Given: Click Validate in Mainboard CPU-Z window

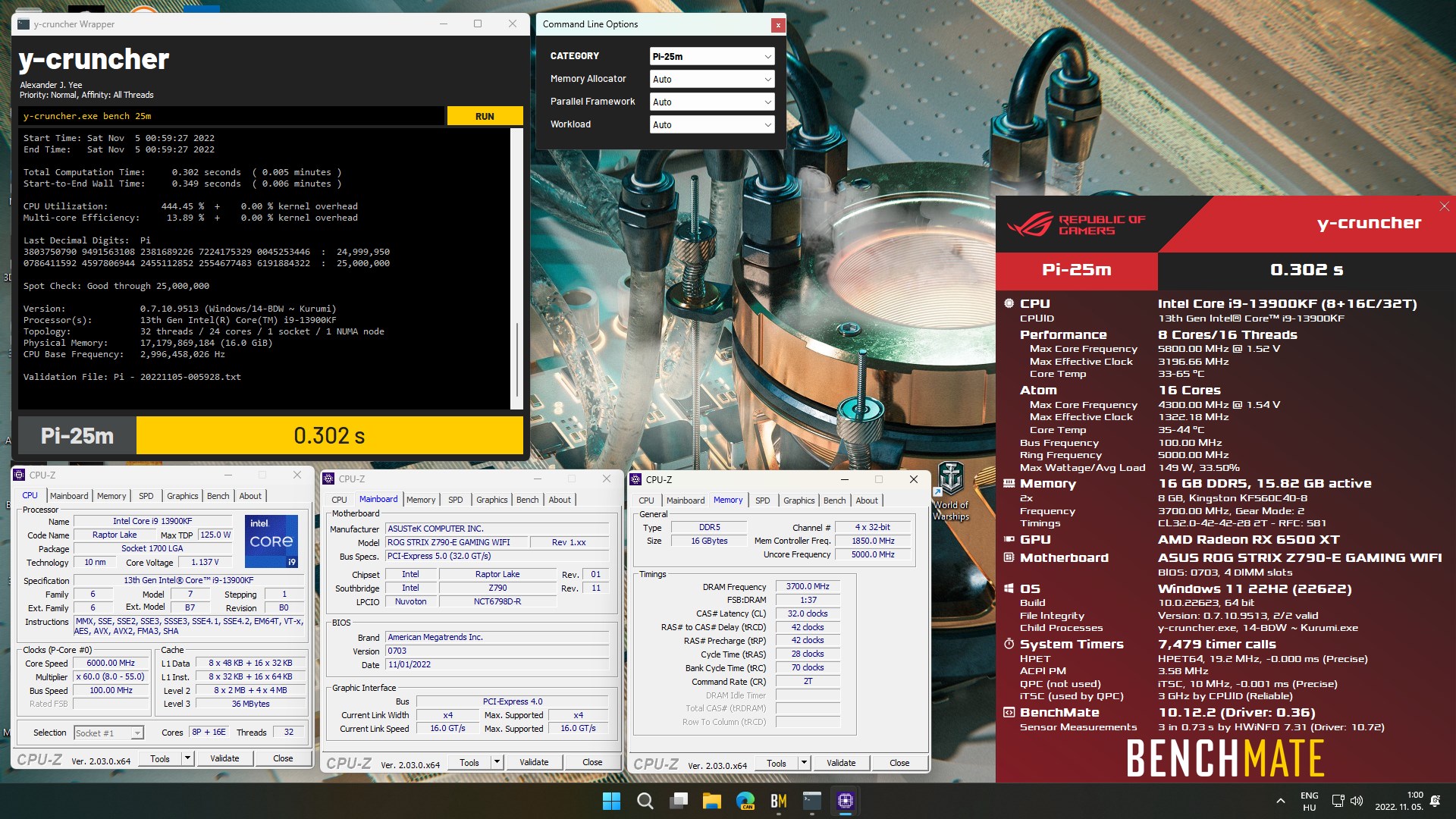Looking at the screenshot, I should point(534,762).
